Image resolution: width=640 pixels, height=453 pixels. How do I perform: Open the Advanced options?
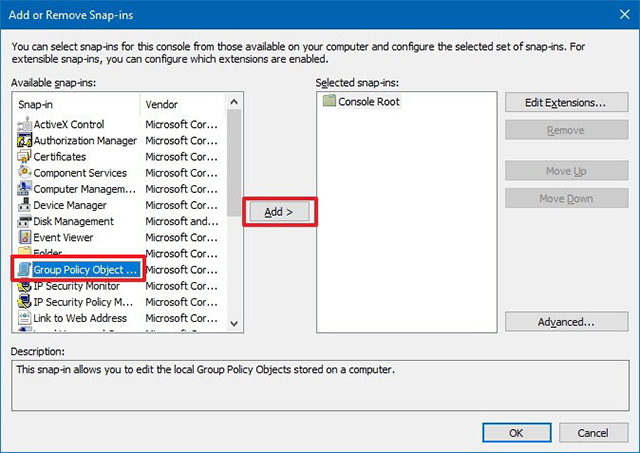click(x=566, y=322)
